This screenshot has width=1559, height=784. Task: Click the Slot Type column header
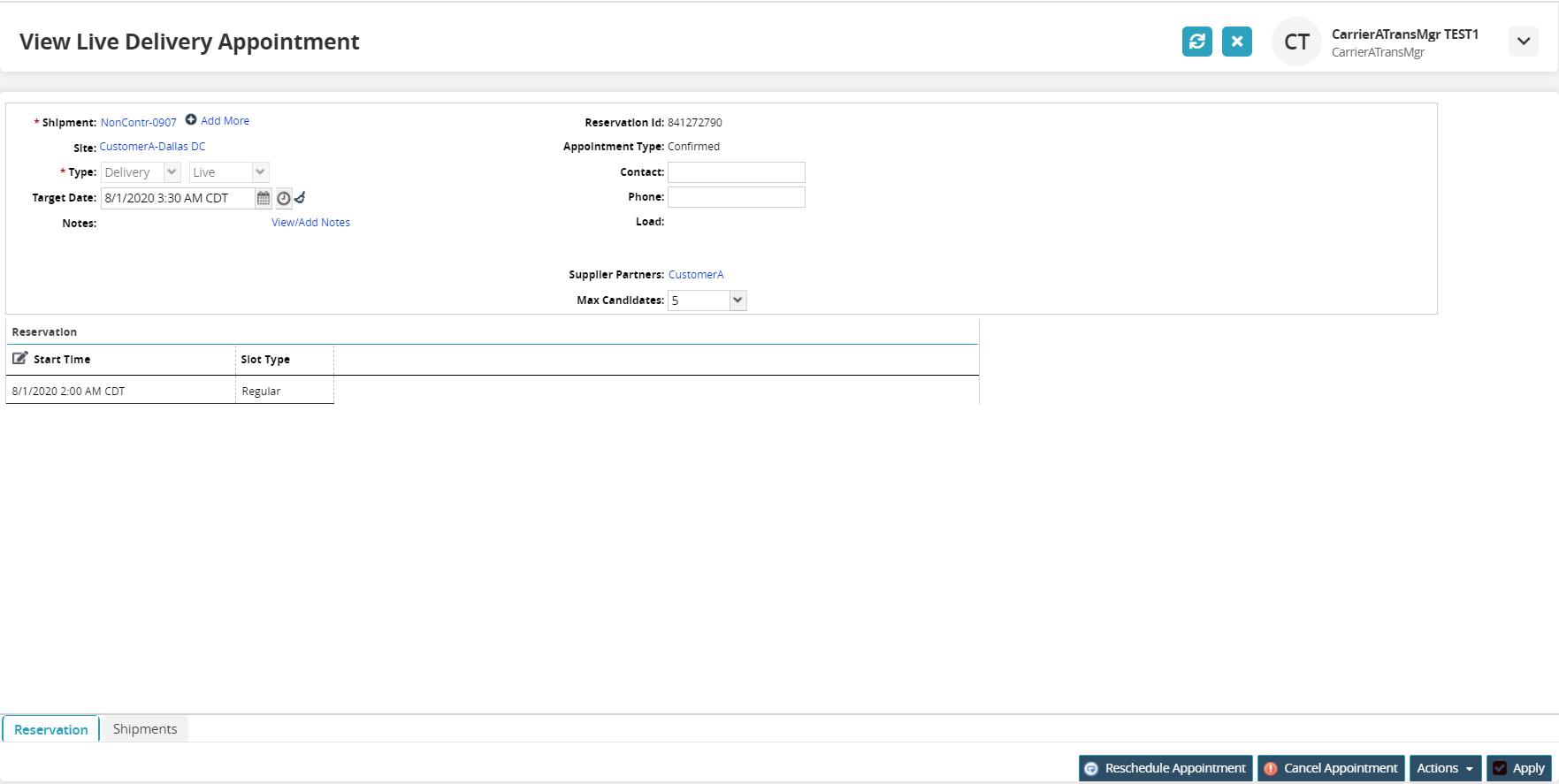coord(285,360)
